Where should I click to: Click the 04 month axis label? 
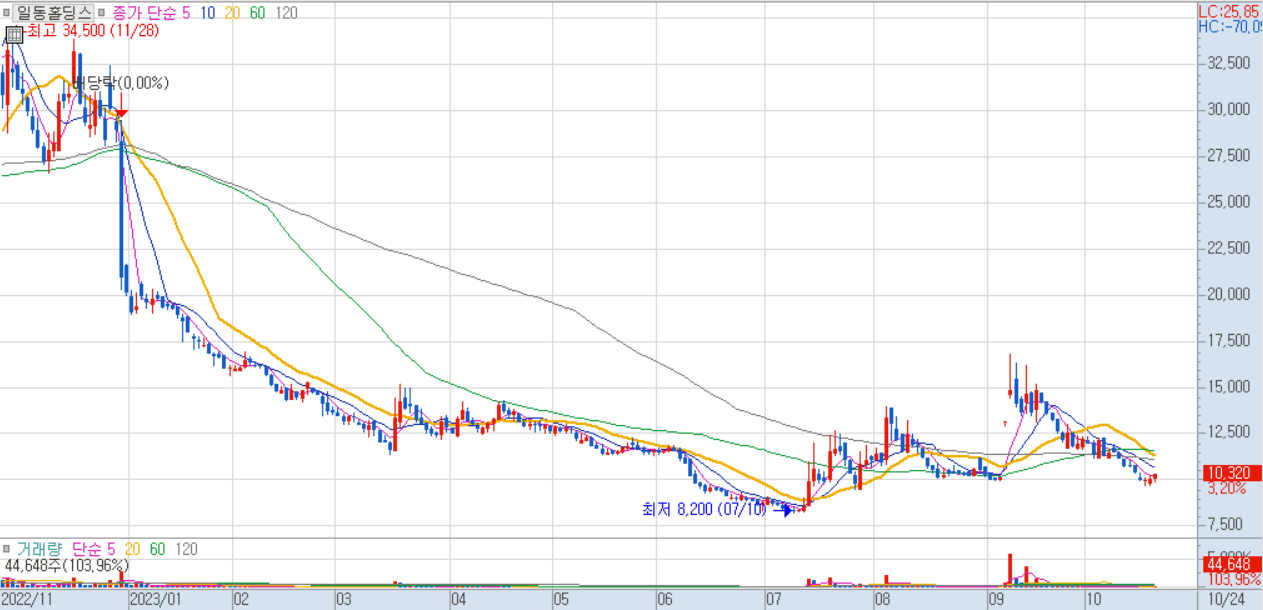459,600
